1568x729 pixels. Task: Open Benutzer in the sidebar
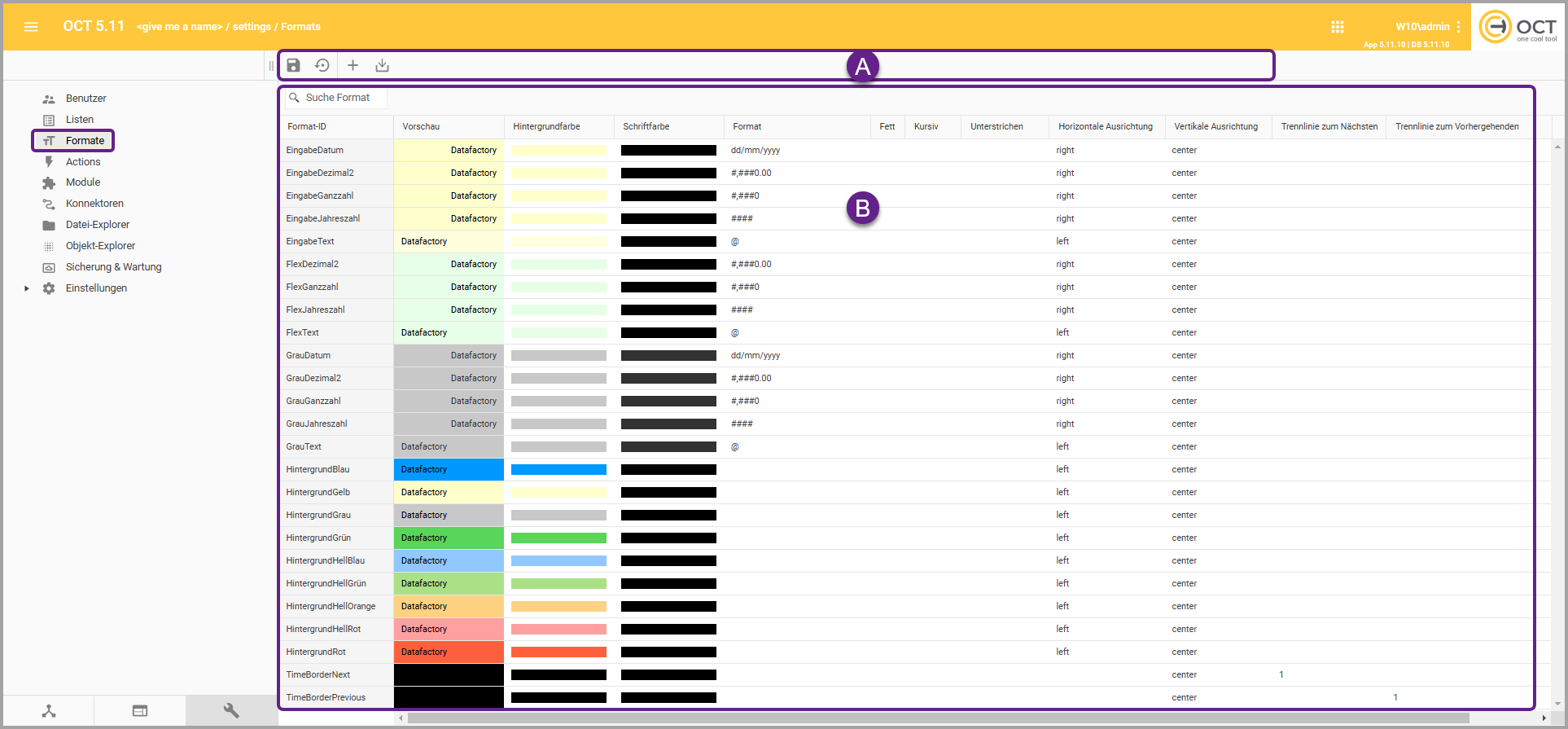tap(85, 99)
